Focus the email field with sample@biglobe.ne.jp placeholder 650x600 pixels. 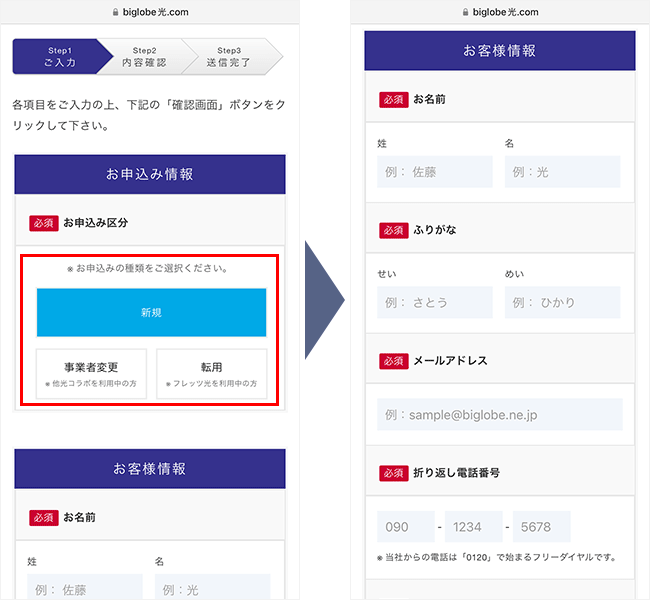tap(500, 415)
